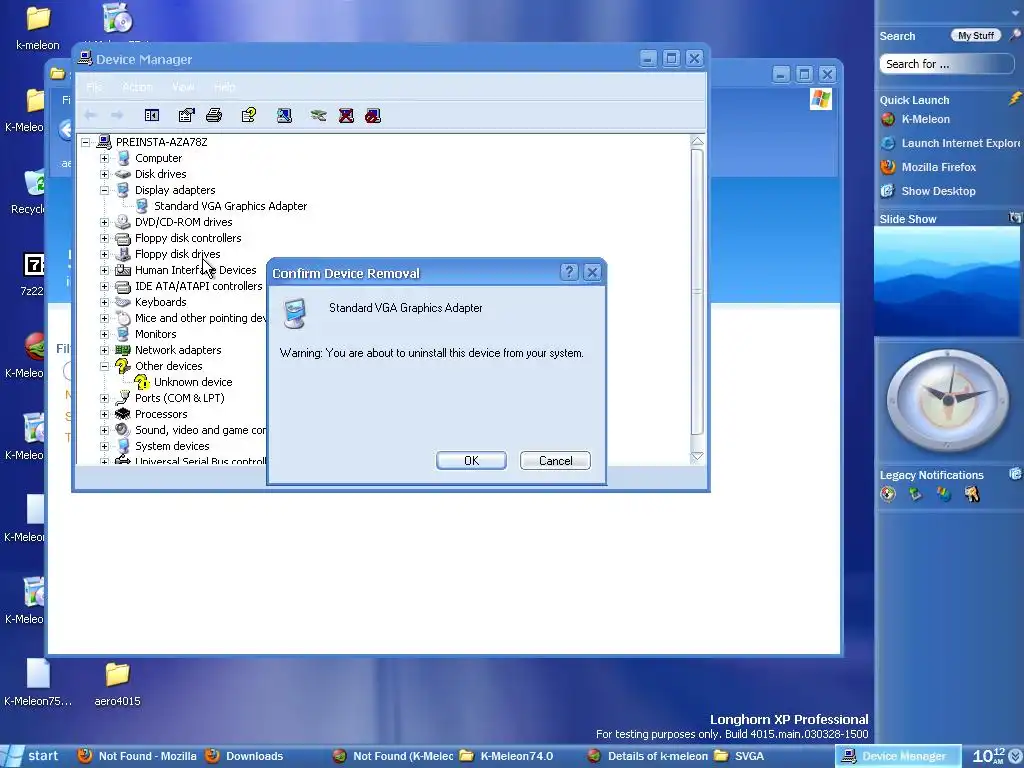Click the Print toolbar icon
The height and width of the screenshot is (768, 1024).
coord(214,116)
